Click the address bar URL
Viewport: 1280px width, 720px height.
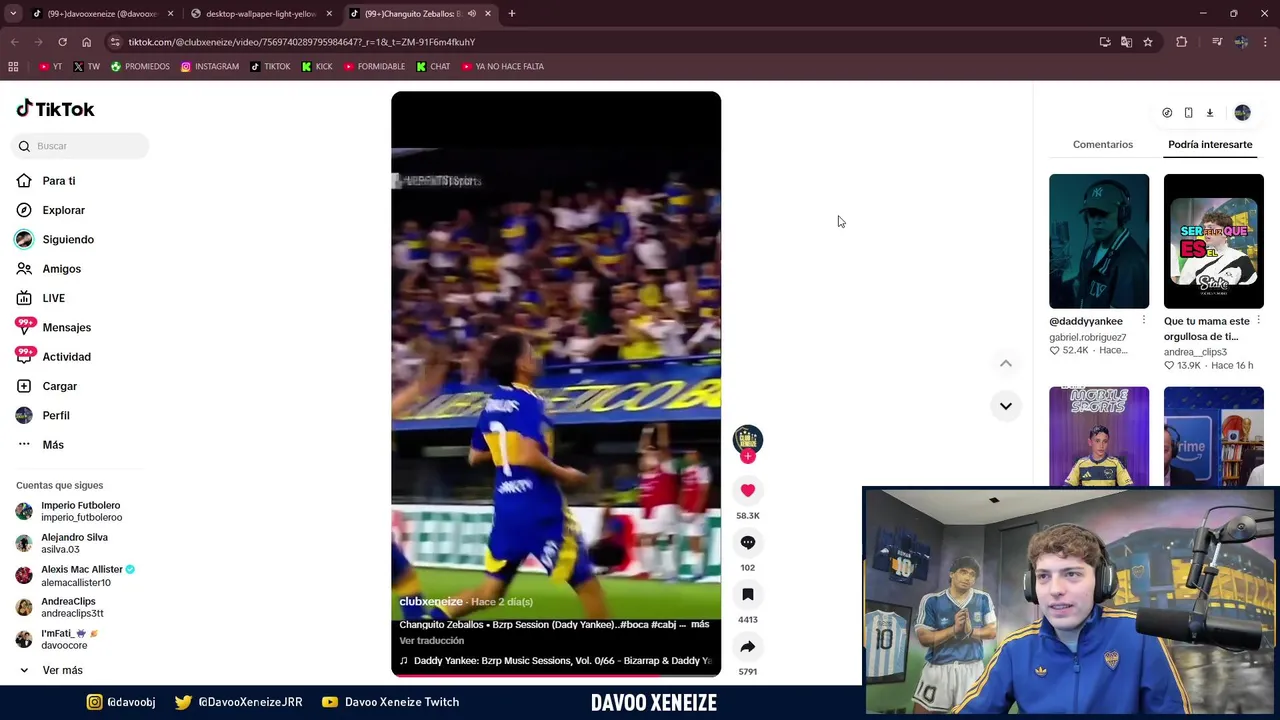(x=301, y=42)
